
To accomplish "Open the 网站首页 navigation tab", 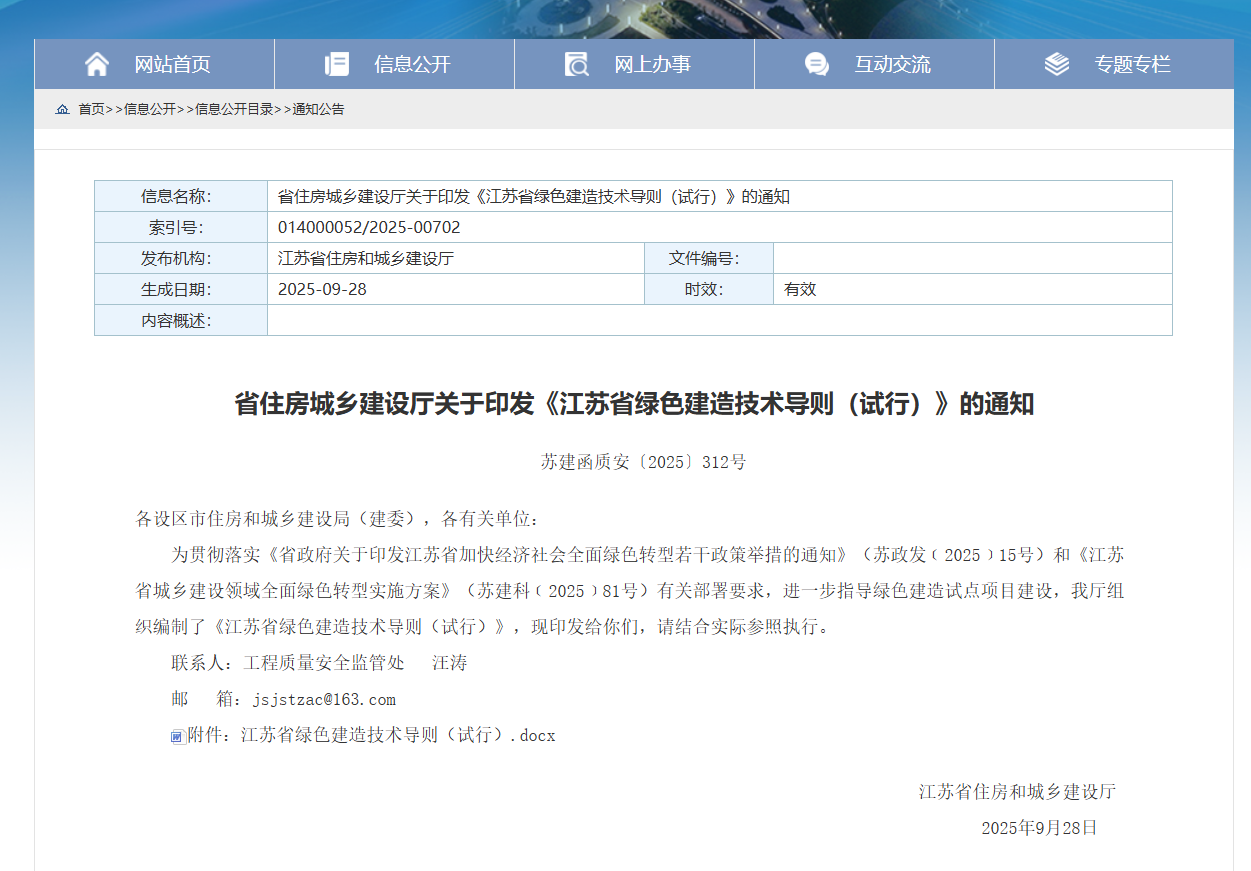I will tap(172, 64).
